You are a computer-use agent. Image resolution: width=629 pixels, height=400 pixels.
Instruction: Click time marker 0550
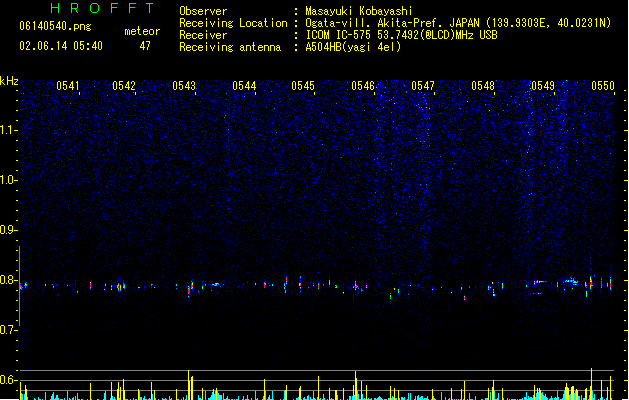603,86
